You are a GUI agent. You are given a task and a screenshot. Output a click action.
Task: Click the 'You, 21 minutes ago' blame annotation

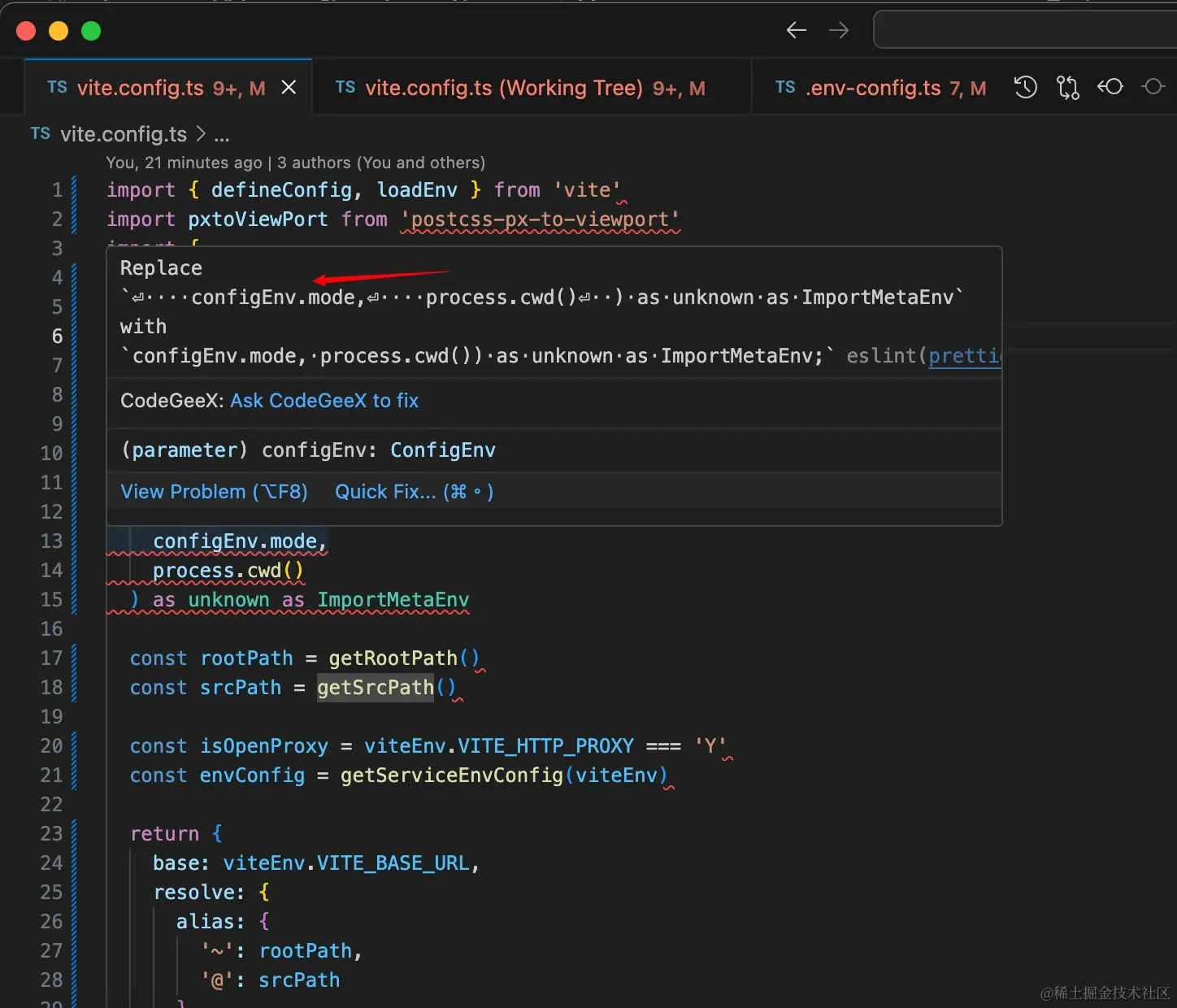pyautogui.click(x=184, y=163)
